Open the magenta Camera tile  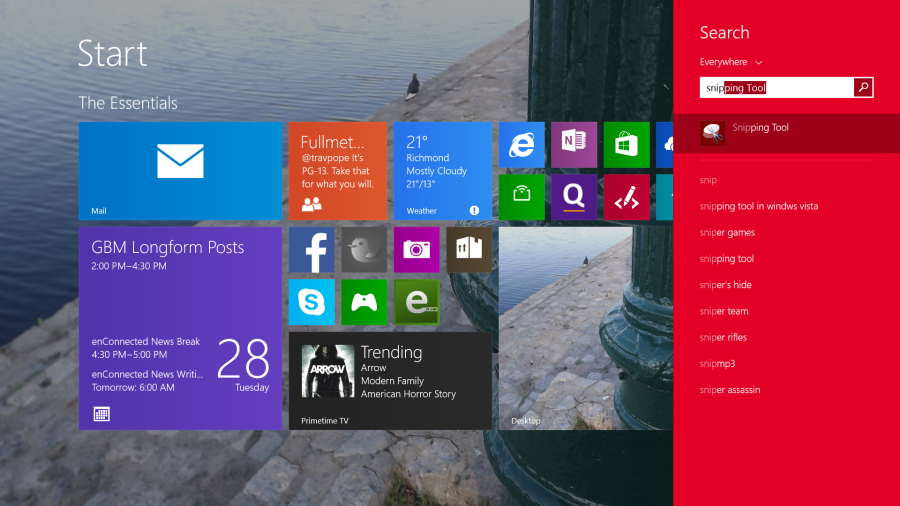click(417, 250)
